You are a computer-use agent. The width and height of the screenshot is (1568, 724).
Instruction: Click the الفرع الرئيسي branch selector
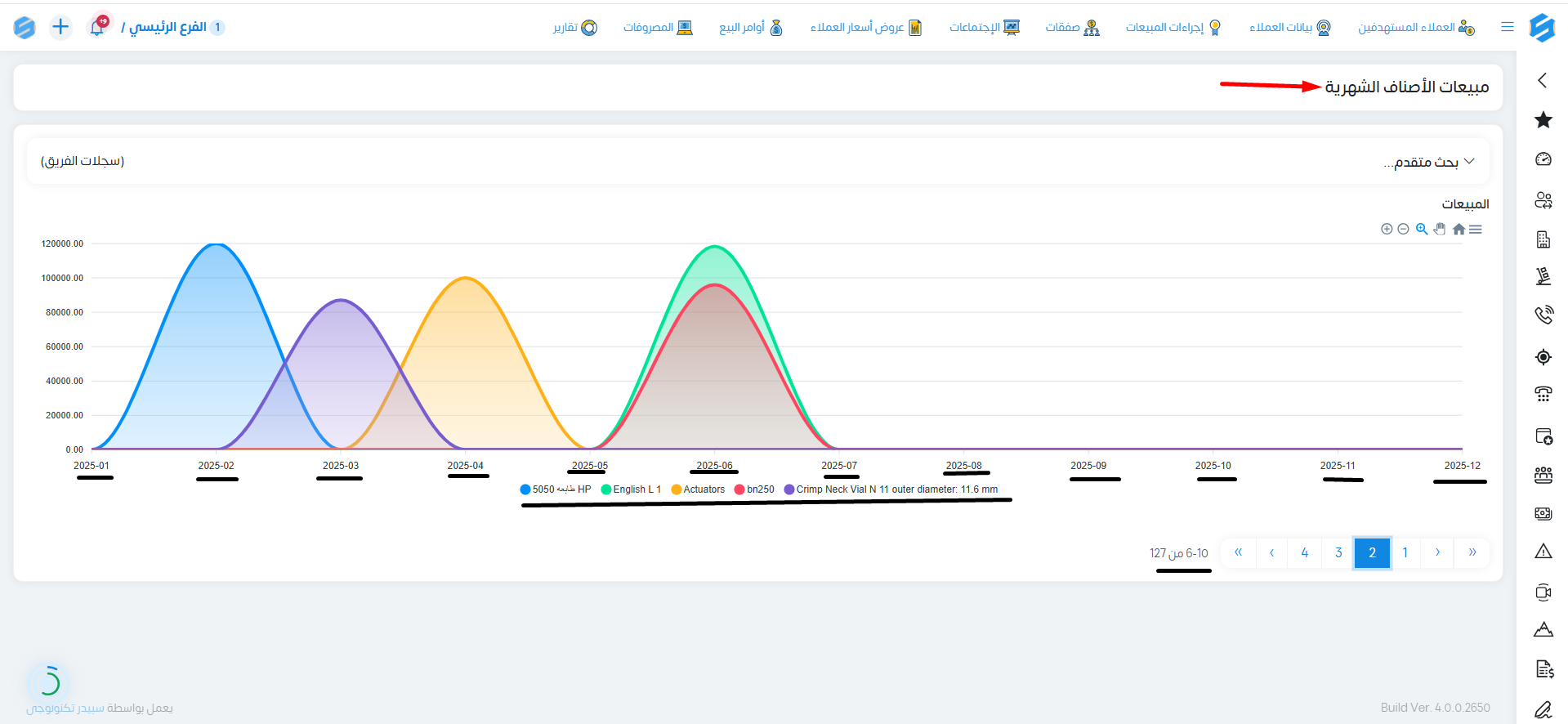click(172, 27)
